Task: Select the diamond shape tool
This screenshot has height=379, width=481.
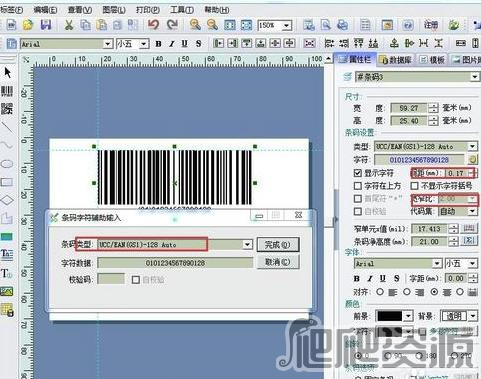Action: pyautogui.click(x=7, y=200)
